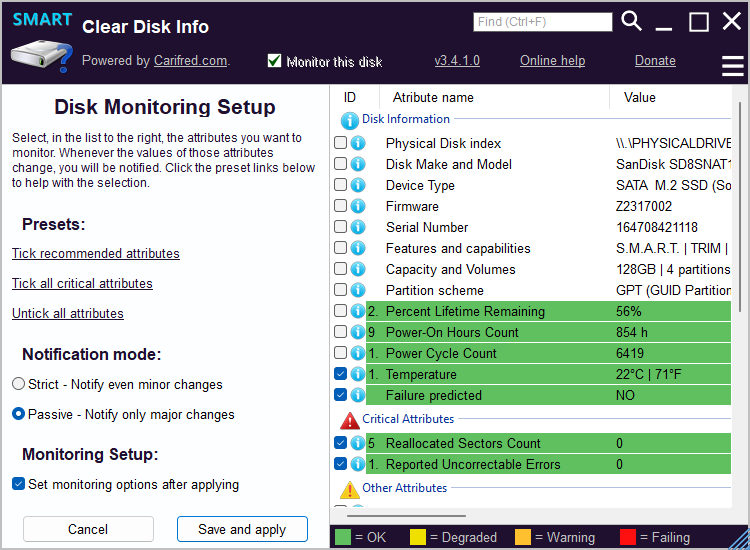750x550 pixels.
Task: Click info icon for Serial Number
Action: [x=358, y=227]
